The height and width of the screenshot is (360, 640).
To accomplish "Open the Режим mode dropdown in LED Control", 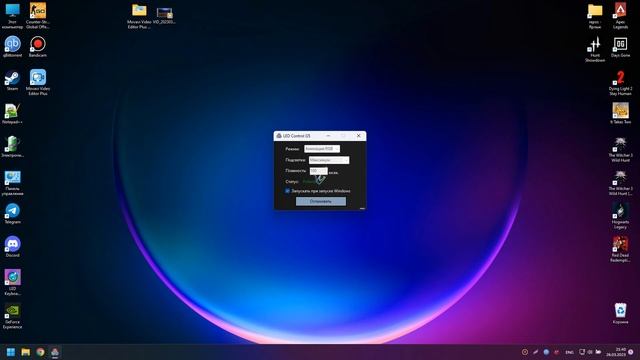I will (x=322, y=149).
